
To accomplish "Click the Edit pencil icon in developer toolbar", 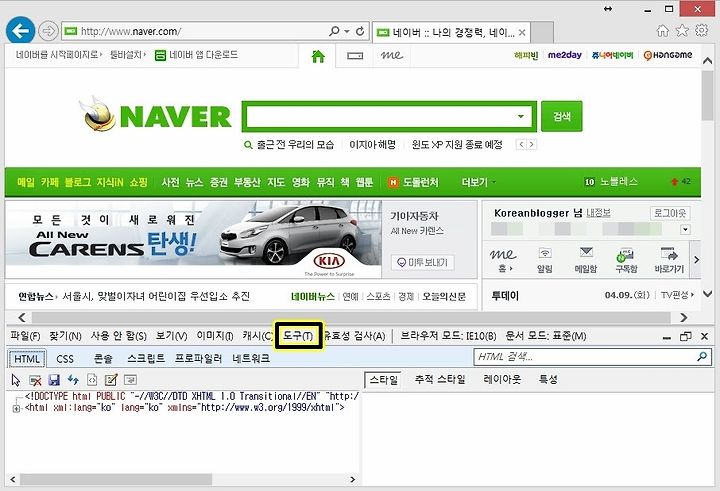I will click(111, 380).
